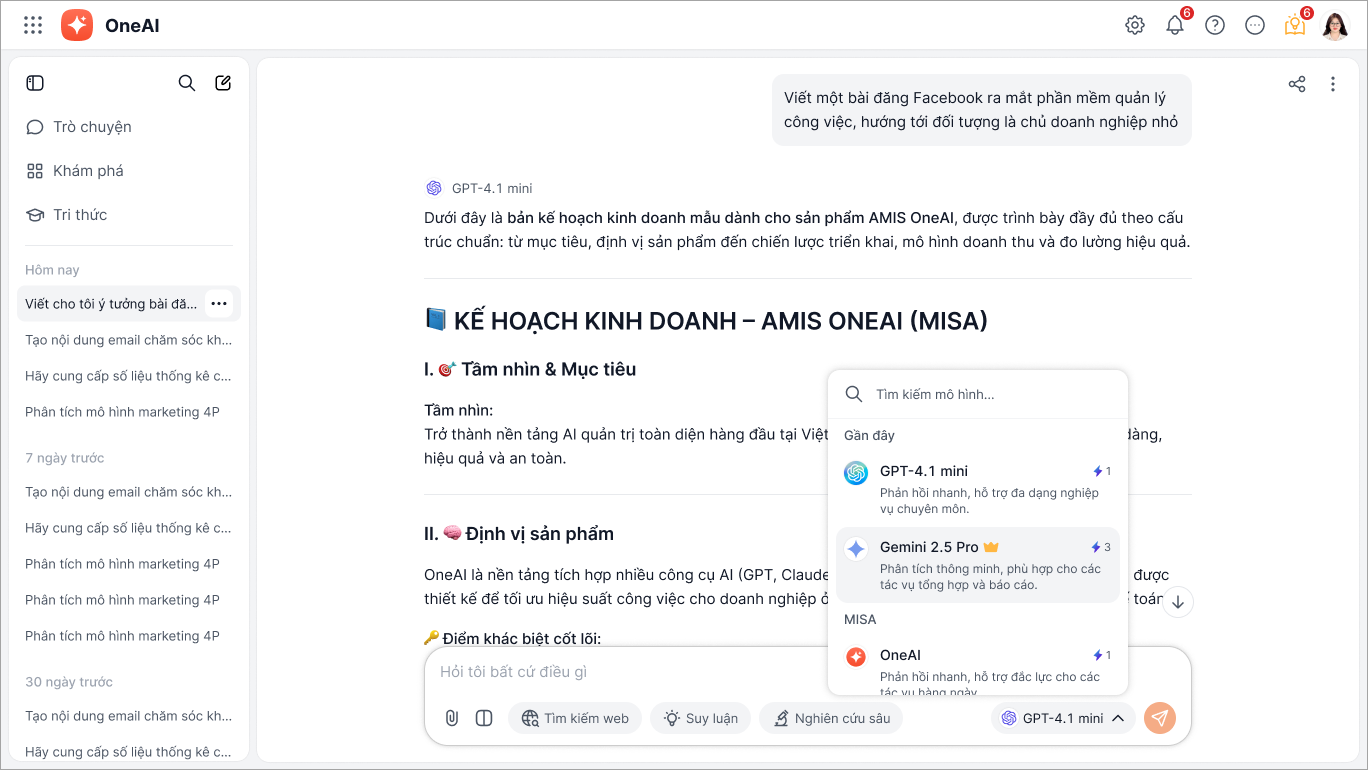Toggle Nghiên cứu sâu mode

tap(831, 718)
